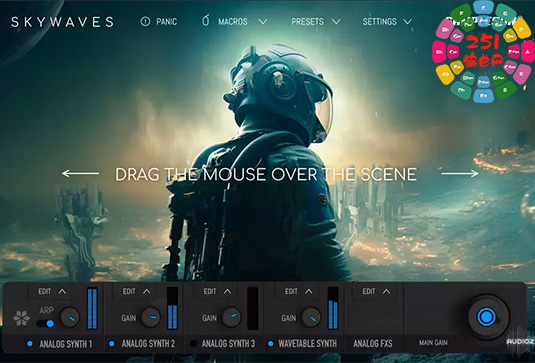535x363 pixels.
Task: Click GAIN label of Wavetable Synth
Action: click(289, 318)
